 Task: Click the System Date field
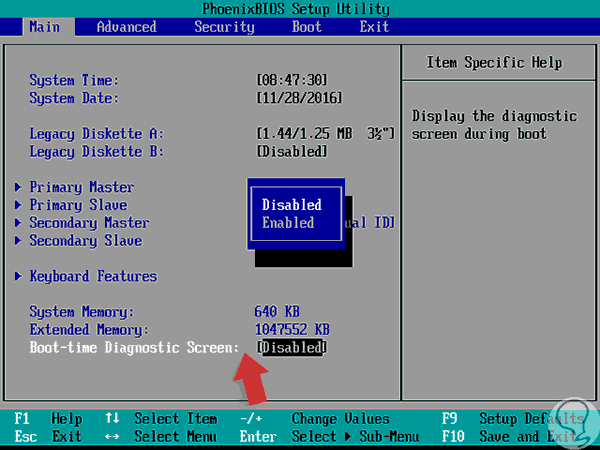coord(299,98)
